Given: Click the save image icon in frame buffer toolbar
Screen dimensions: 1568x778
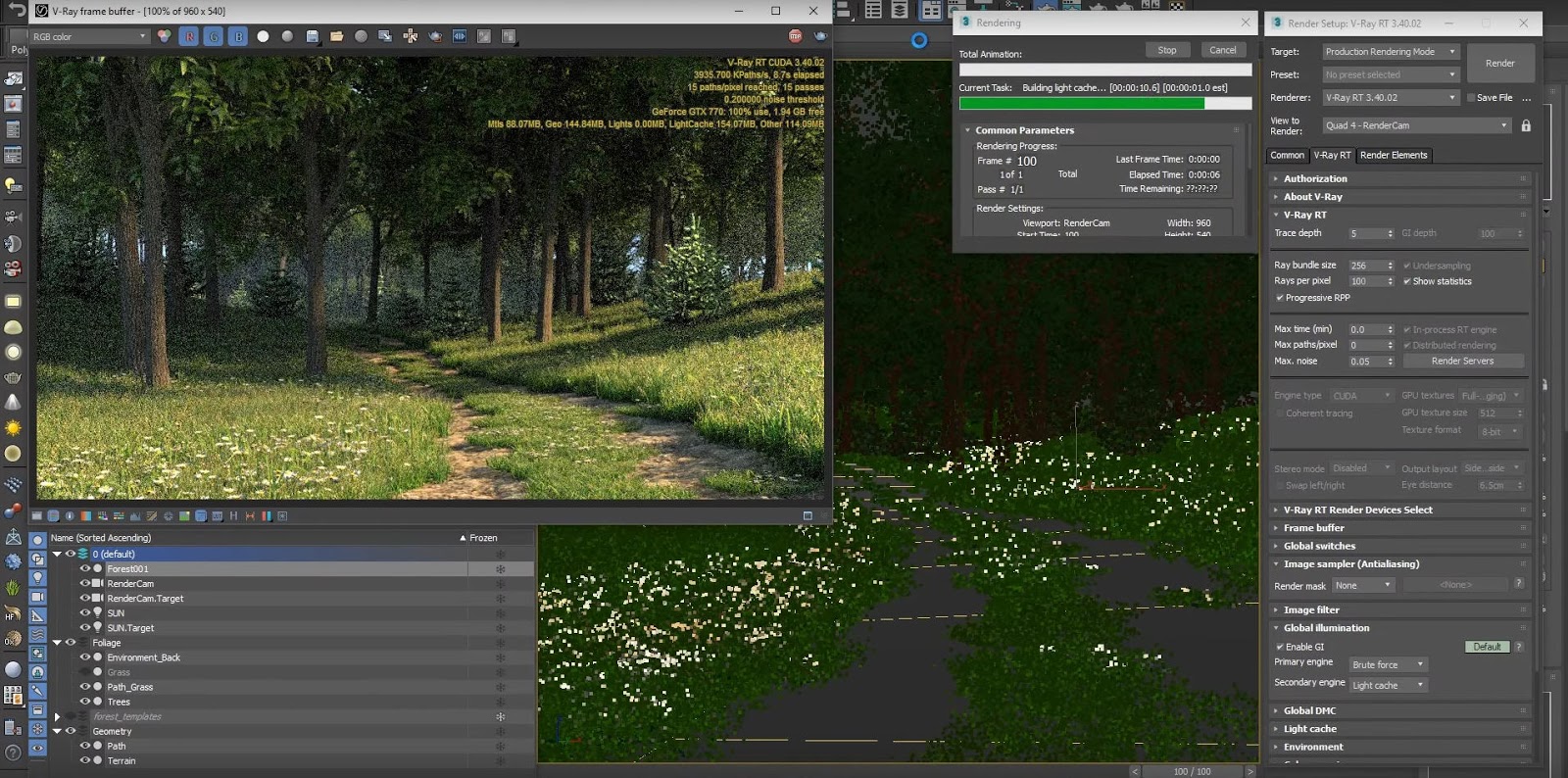Looking at the screenshot, I should [x=312, y=36].
